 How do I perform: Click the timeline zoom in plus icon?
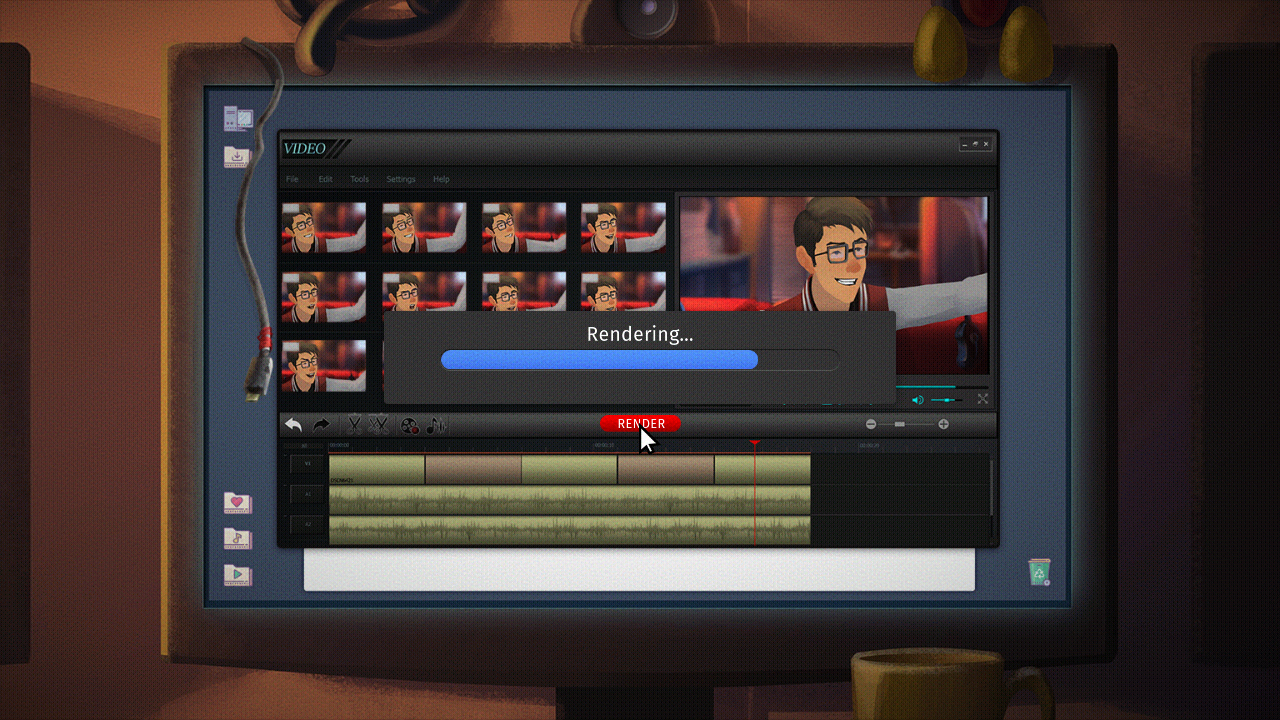click(943, 424)
